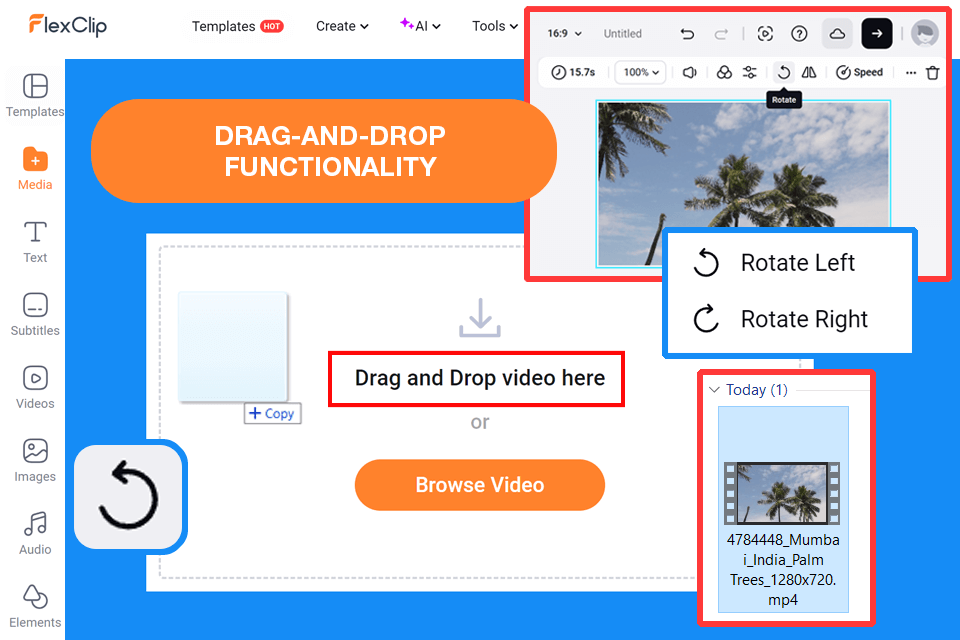
Task: Click the Untitled project name field
Action: coord(623,34)
